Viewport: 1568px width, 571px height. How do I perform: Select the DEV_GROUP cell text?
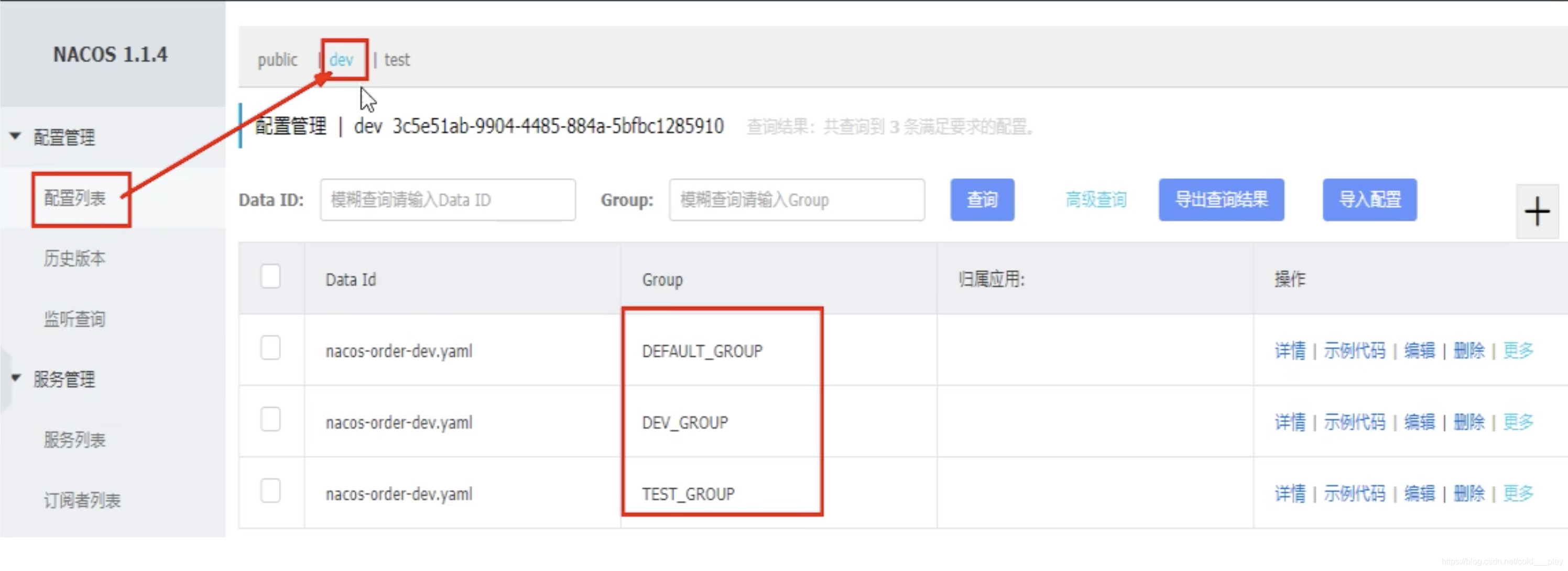click(x=685, y=422)
